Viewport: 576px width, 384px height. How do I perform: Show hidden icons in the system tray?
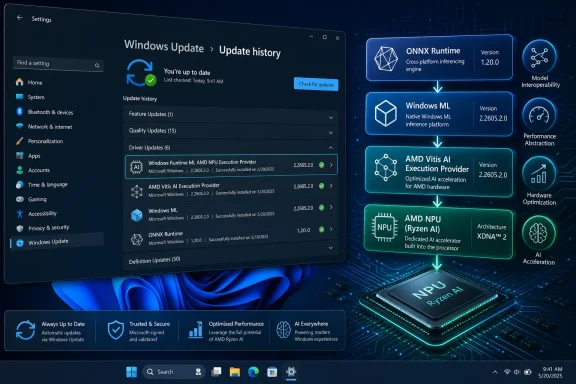[495, 372]
